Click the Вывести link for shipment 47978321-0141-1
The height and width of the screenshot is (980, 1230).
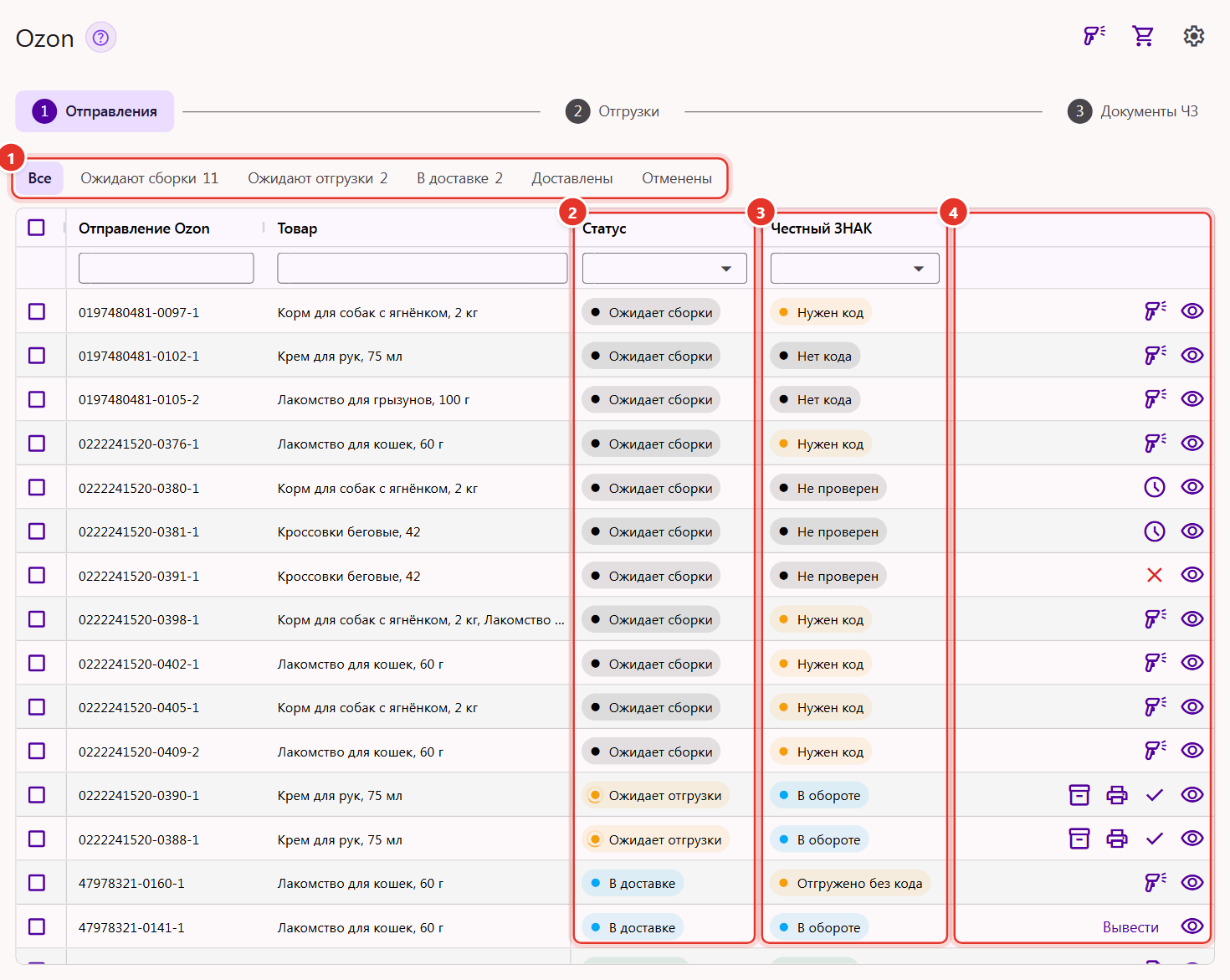(1130, 927)
